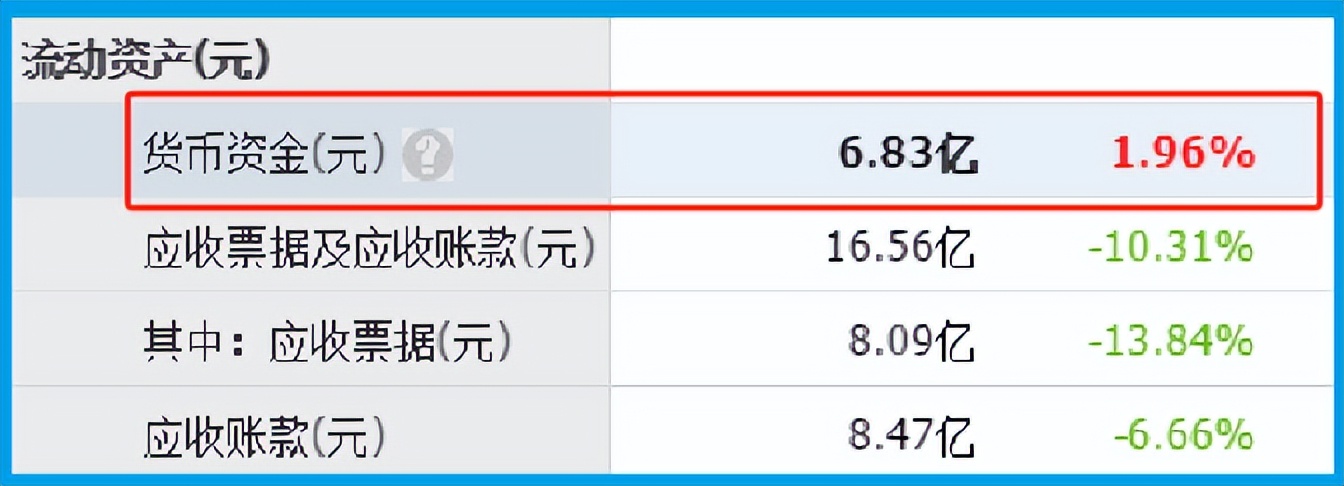1344x486 pixels.
Task: Click the question mark help icon
Action: [428, 155]
